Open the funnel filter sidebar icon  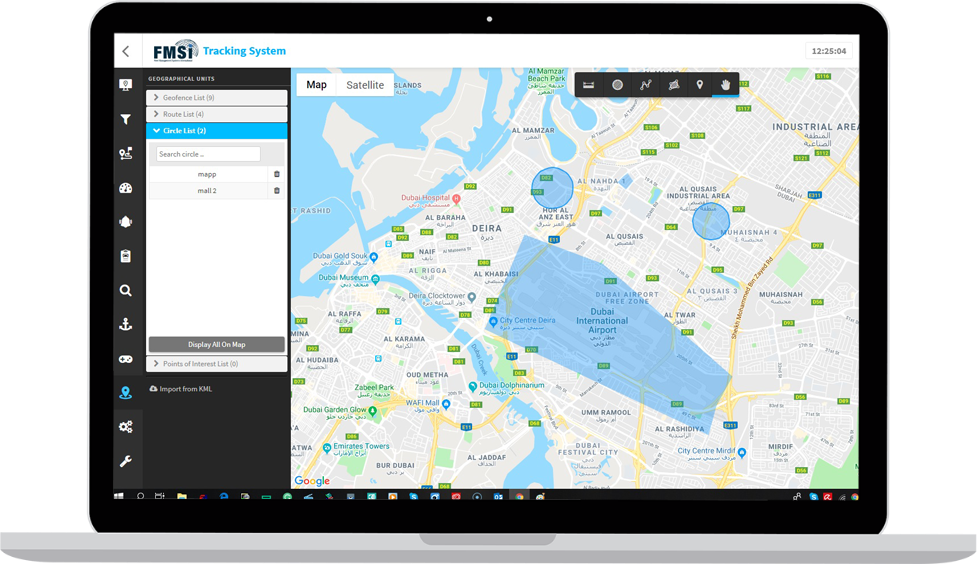coord(126,119)
